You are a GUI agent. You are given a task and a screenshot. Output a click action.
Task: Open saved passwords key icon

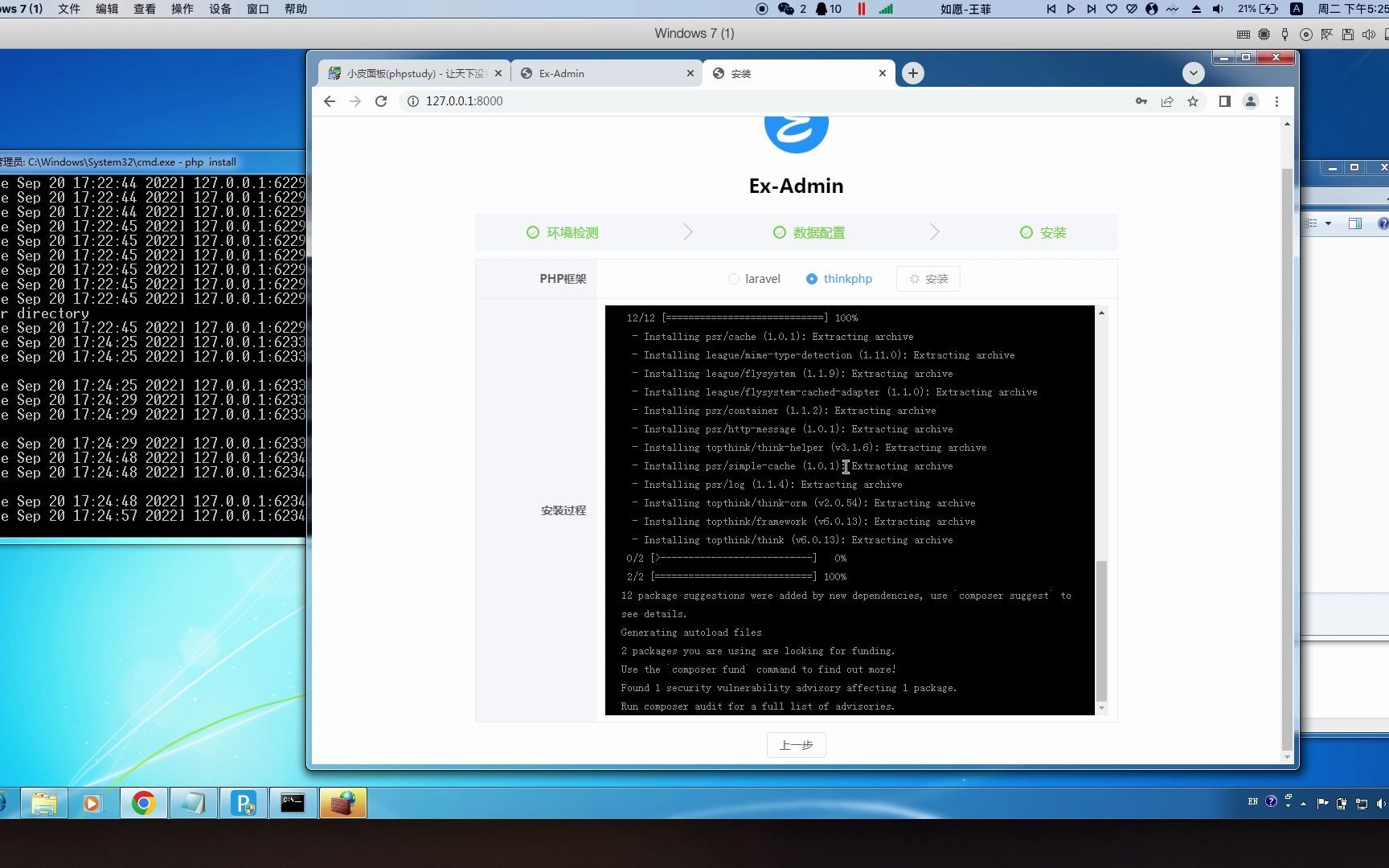(1141, 101)
